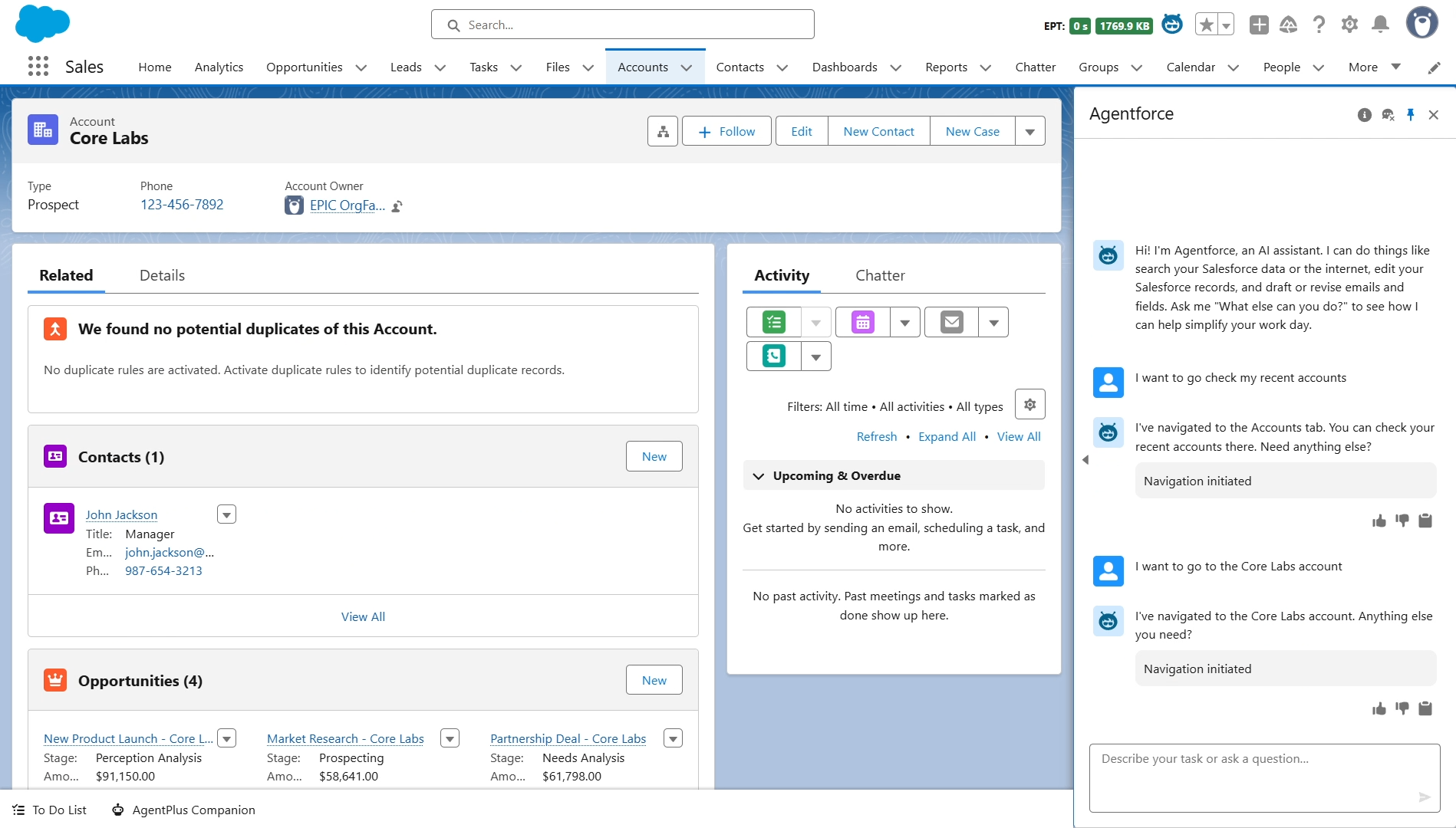This screenshot has width=1456, height=828.
Task: Thumbs down the Accounts tab response
Action: (x=1402, y=521)
